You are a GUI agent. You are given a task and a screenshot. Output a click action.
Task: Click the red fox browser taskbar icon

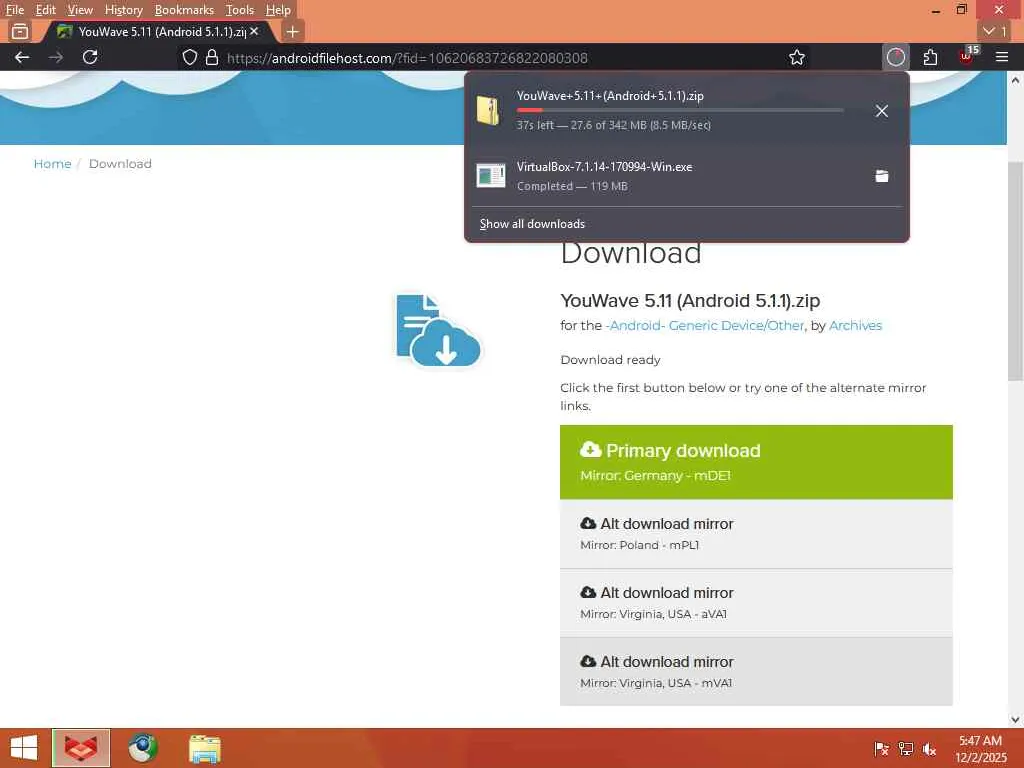point(81,748)
